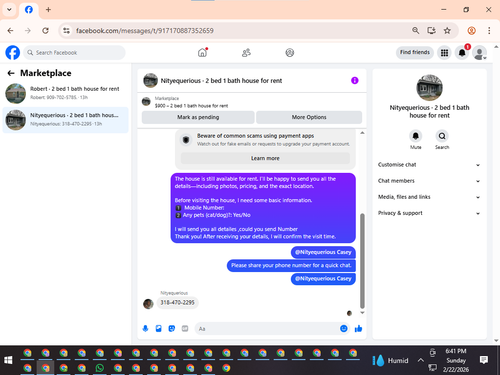Select the Facebook browser tab

click(x=29, y=10)
